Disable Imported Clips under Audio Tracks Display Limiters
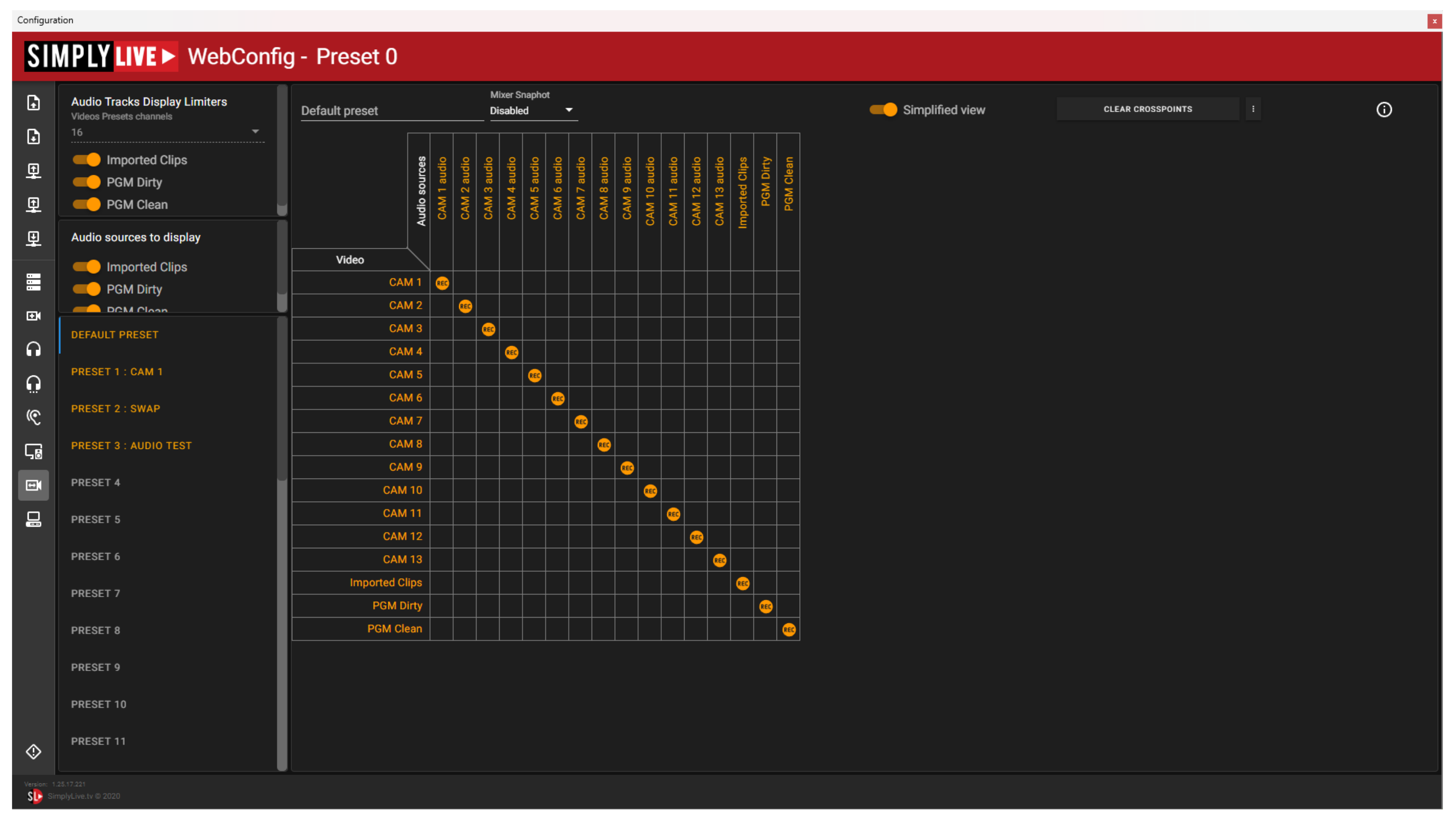Screen dimensions: 1456x819 (x=86, y=160)
